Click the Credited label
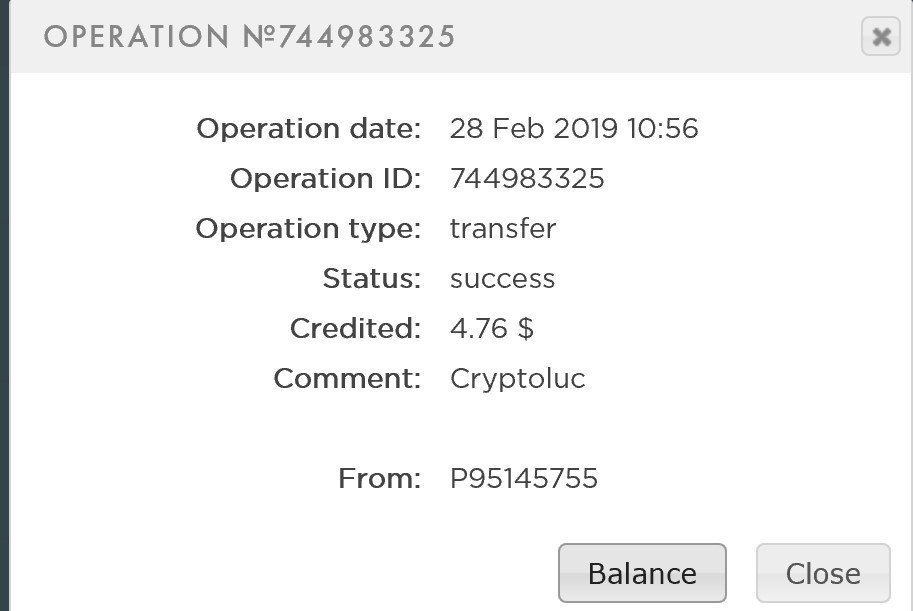The image size is (913, 611). click(x=355, y=329)
